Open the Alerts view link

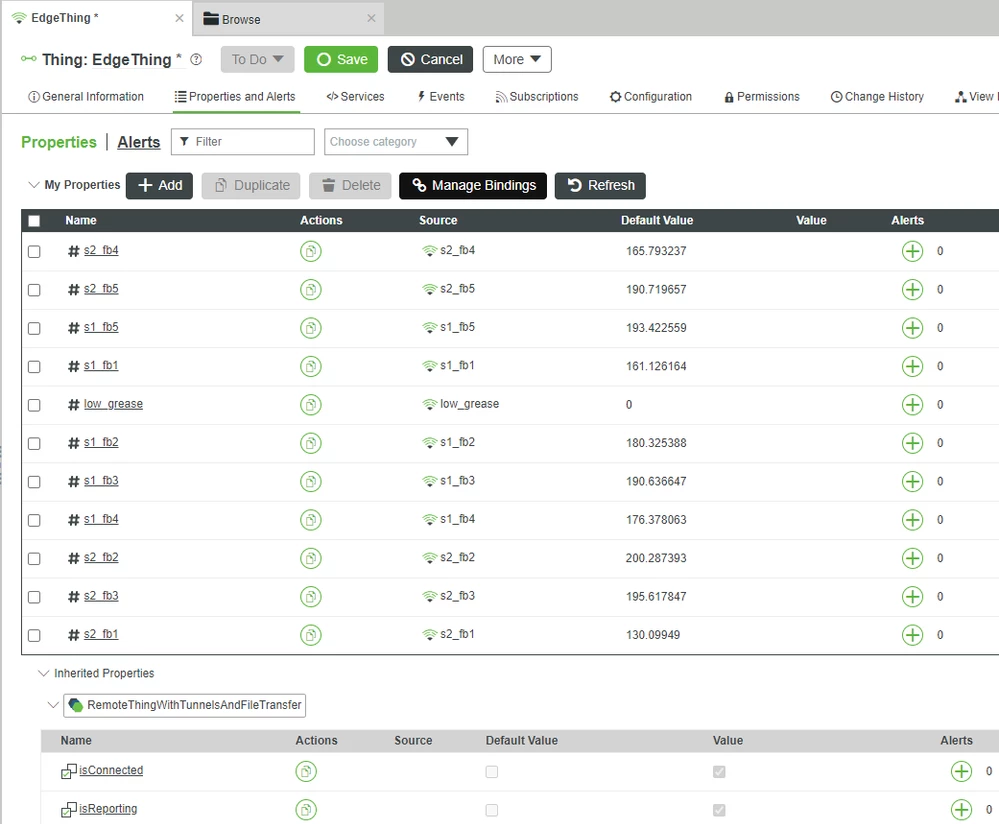[139, 142]
